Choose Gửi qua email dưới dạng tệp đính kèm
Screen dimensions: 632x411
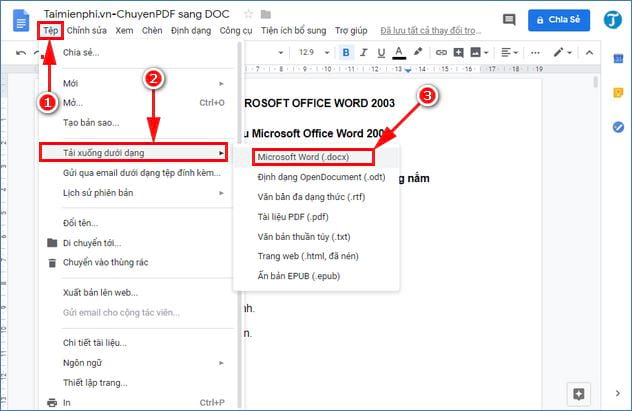[x=137, y=173]
